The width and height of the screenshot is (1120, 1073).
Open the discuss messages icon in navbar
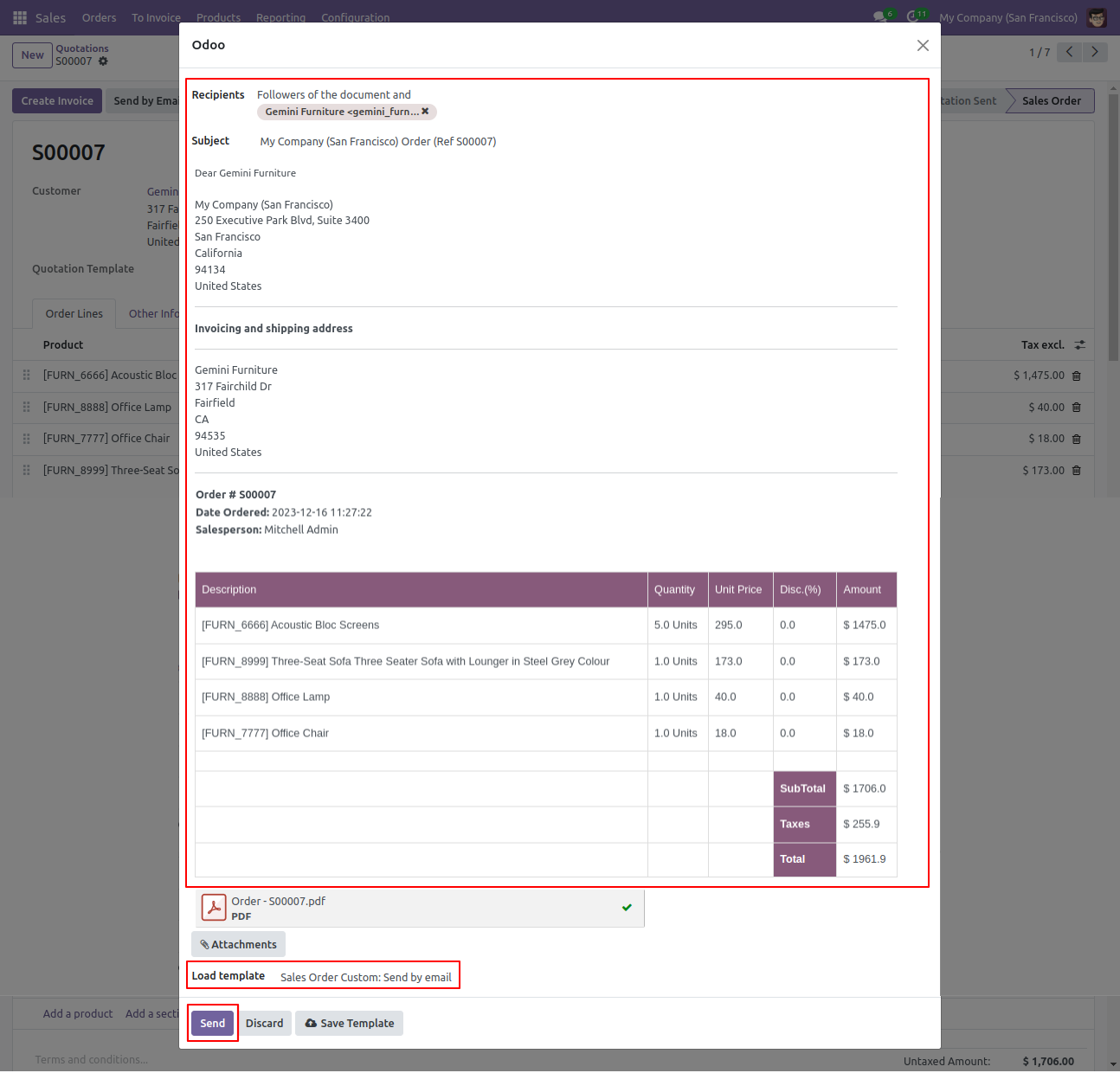point(881,17)
